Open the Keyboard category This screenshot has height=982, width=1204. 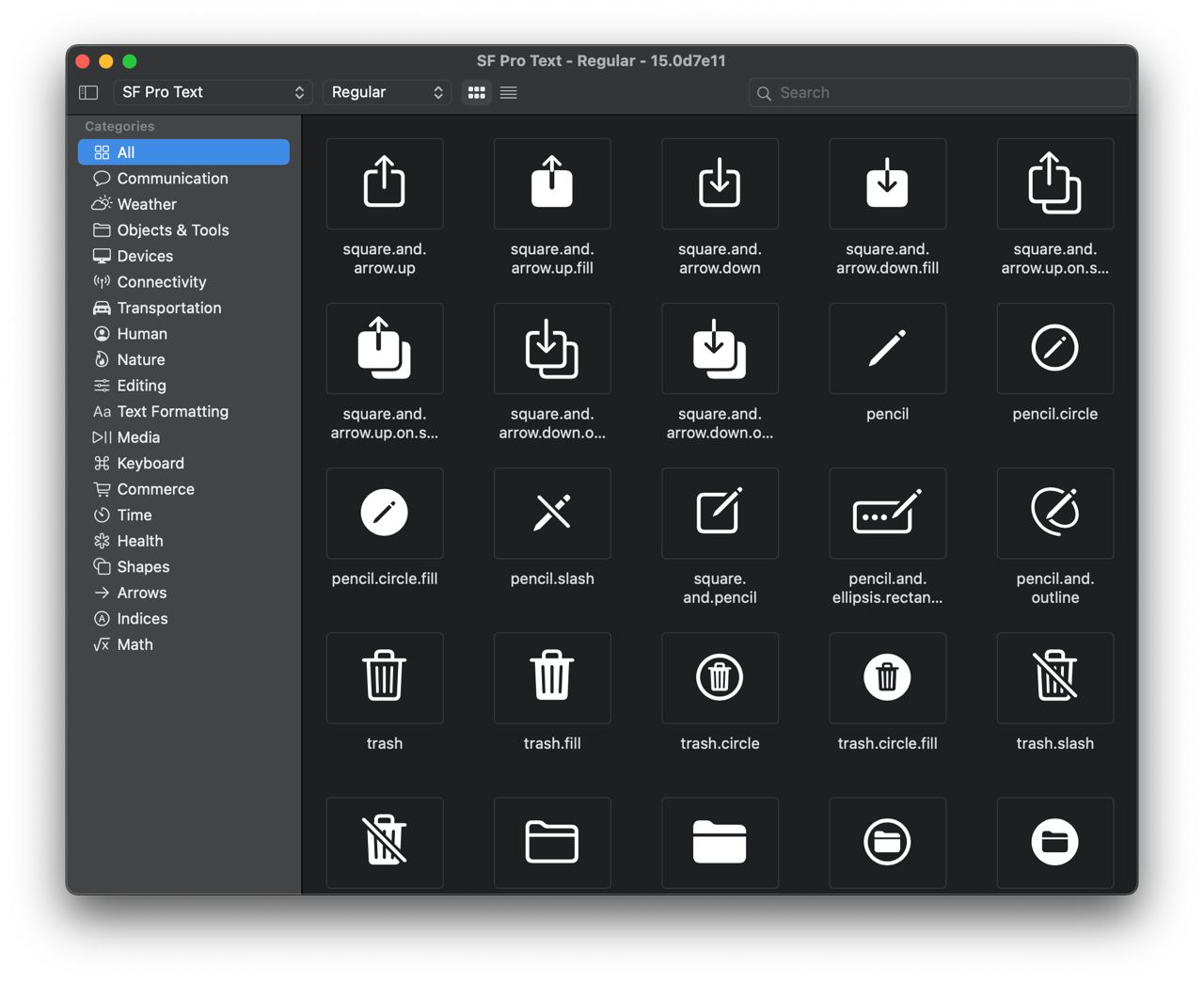coord(183,463)
